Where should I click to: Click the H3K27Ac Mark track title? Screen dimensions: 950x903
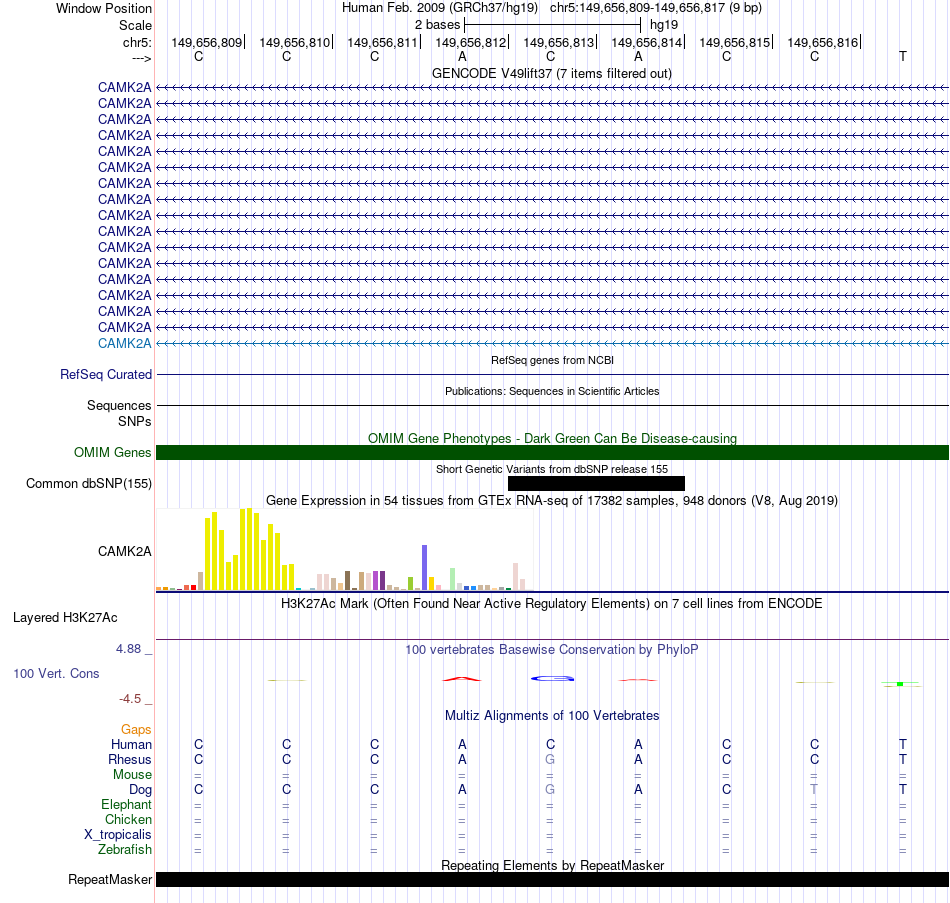click(552, 604)
